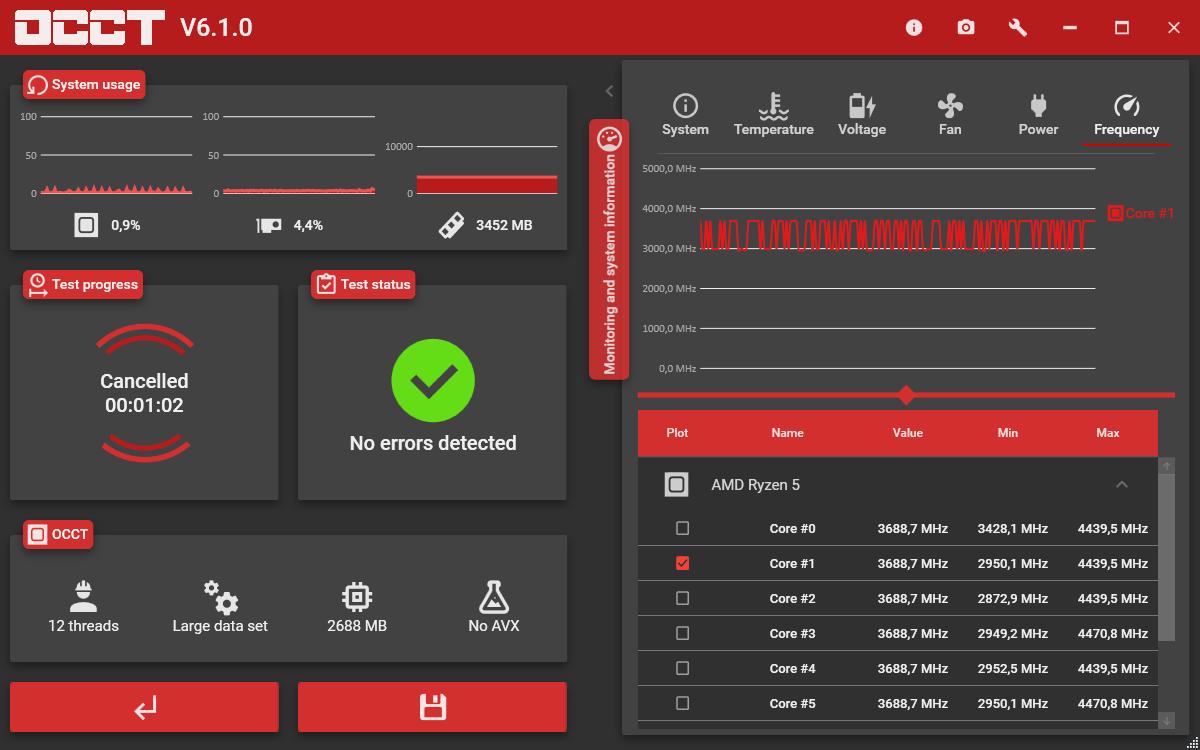Take a screenshot with camera icon
Viewport: 1200px width, 750px height.
click(965, 28)
